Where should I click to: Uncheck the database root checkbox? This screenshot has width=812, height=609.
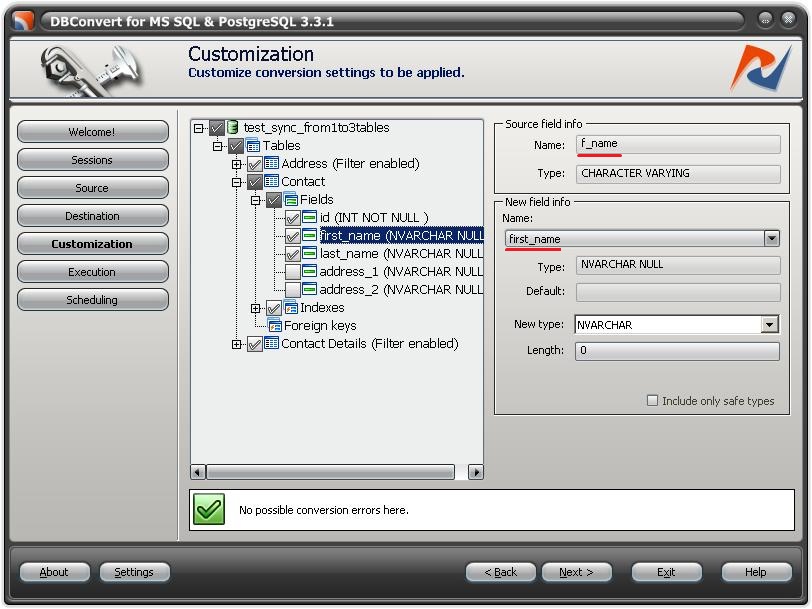[216, 127]
